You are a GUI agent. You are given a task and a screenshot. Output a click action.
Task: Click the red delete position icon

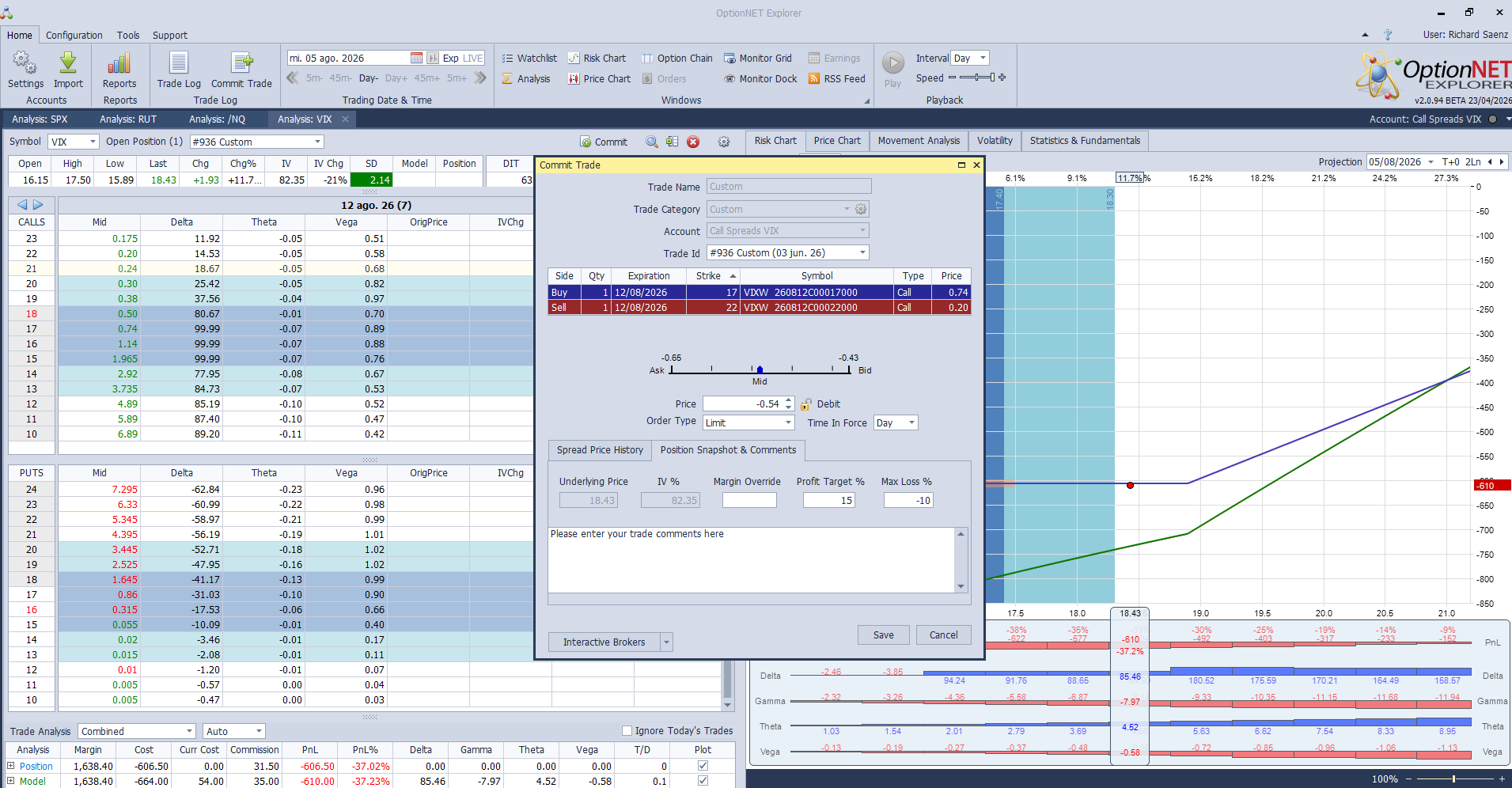[x=693, y=142]
